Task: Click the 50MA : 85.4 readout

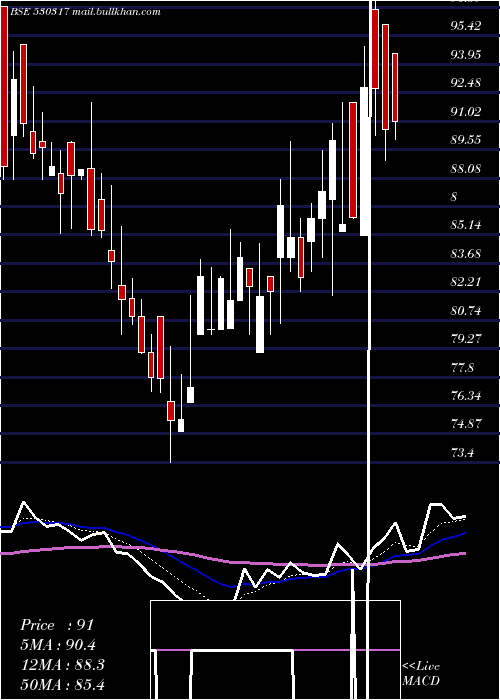Action: [x=63, y=684]
